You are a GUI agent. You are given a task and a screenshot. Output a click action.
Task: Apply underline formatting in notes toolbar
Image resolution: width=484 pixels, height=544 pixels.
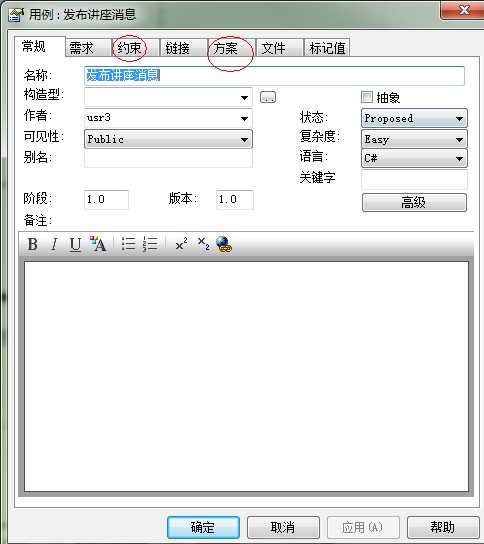pos(75,244)
